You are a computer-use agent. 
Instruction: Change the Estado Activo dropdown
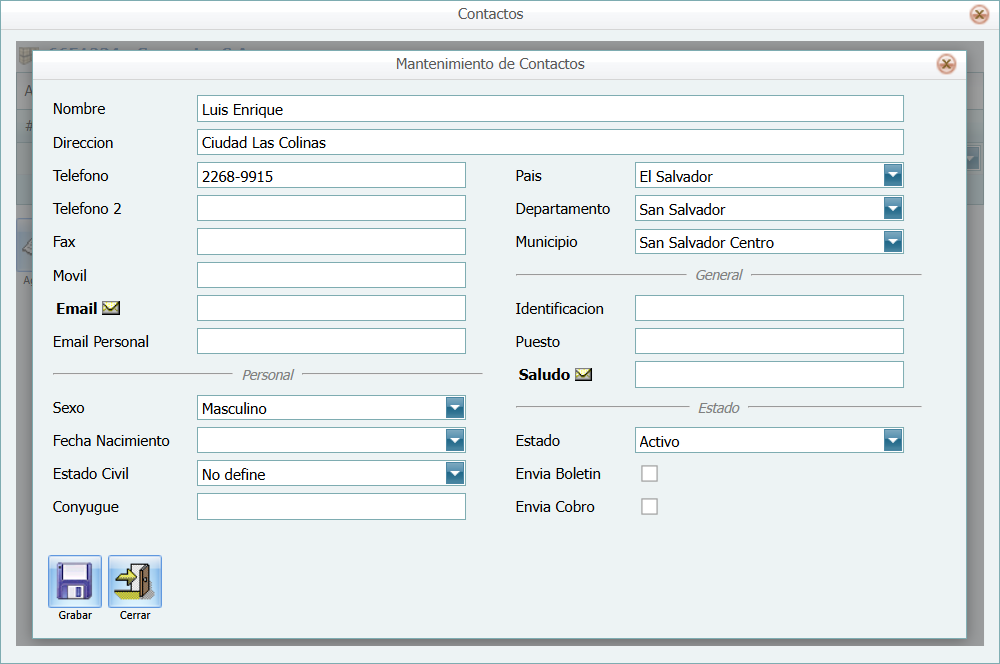pyautogui.click(x=893, y=441)
